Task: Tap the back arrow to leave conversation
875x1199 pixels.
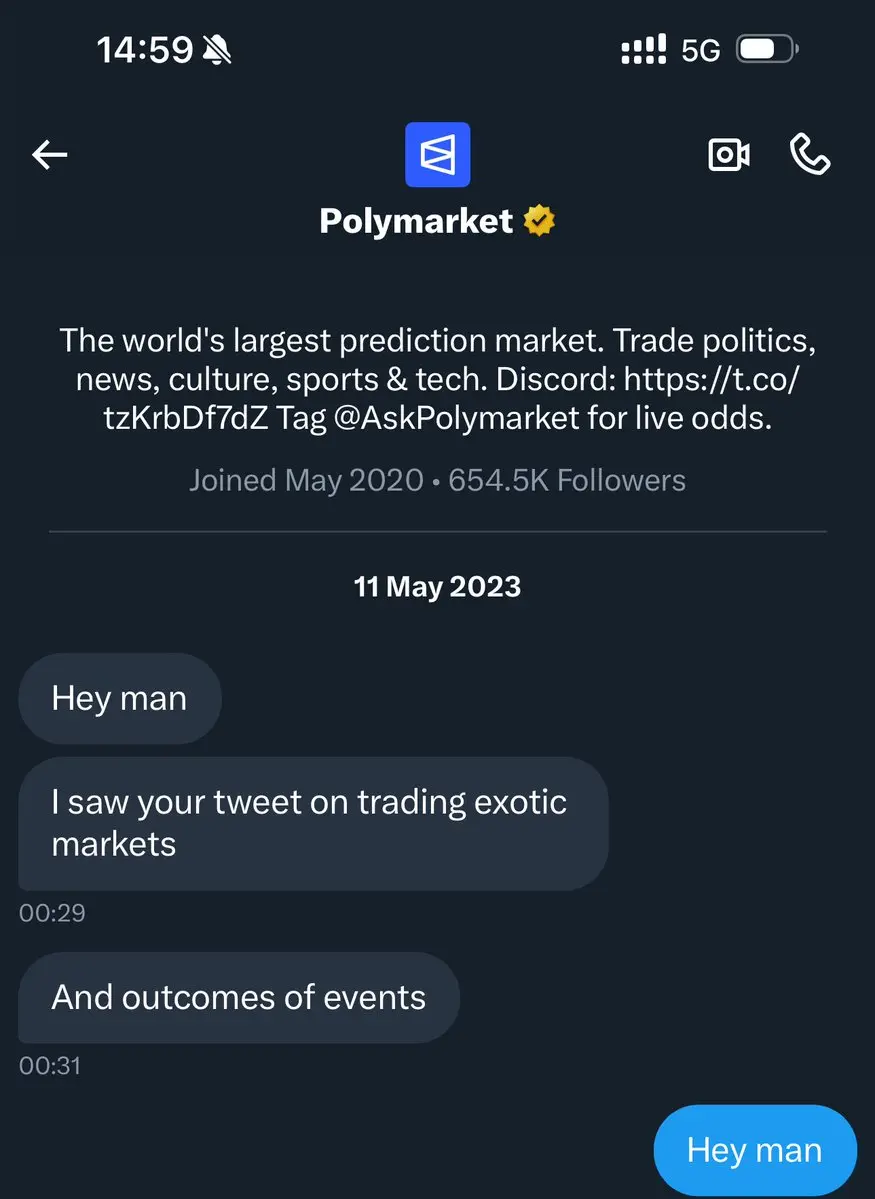Action: [50, 154]
